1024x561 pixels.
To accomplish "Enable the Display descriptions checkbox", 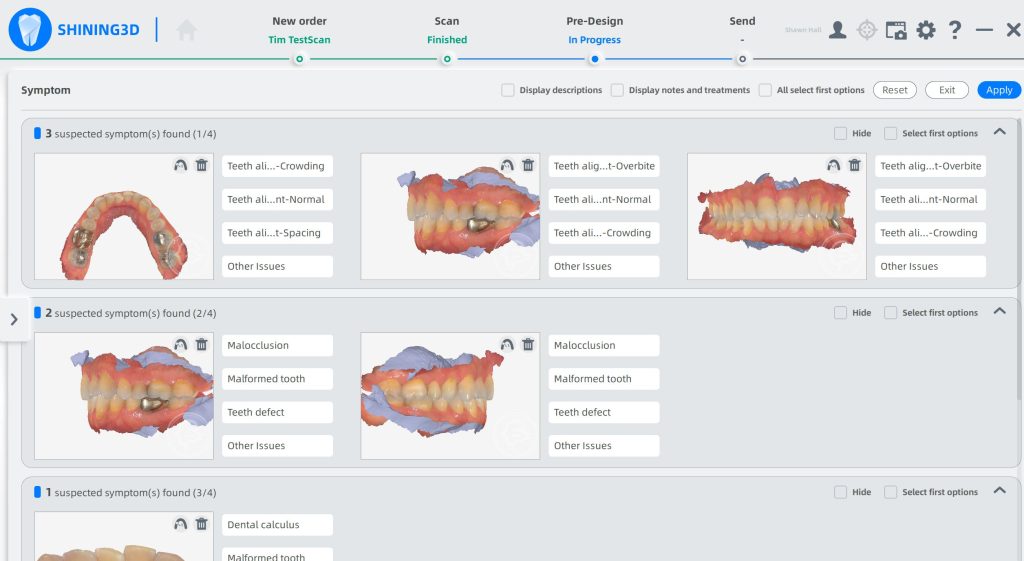I will [508, 90].
